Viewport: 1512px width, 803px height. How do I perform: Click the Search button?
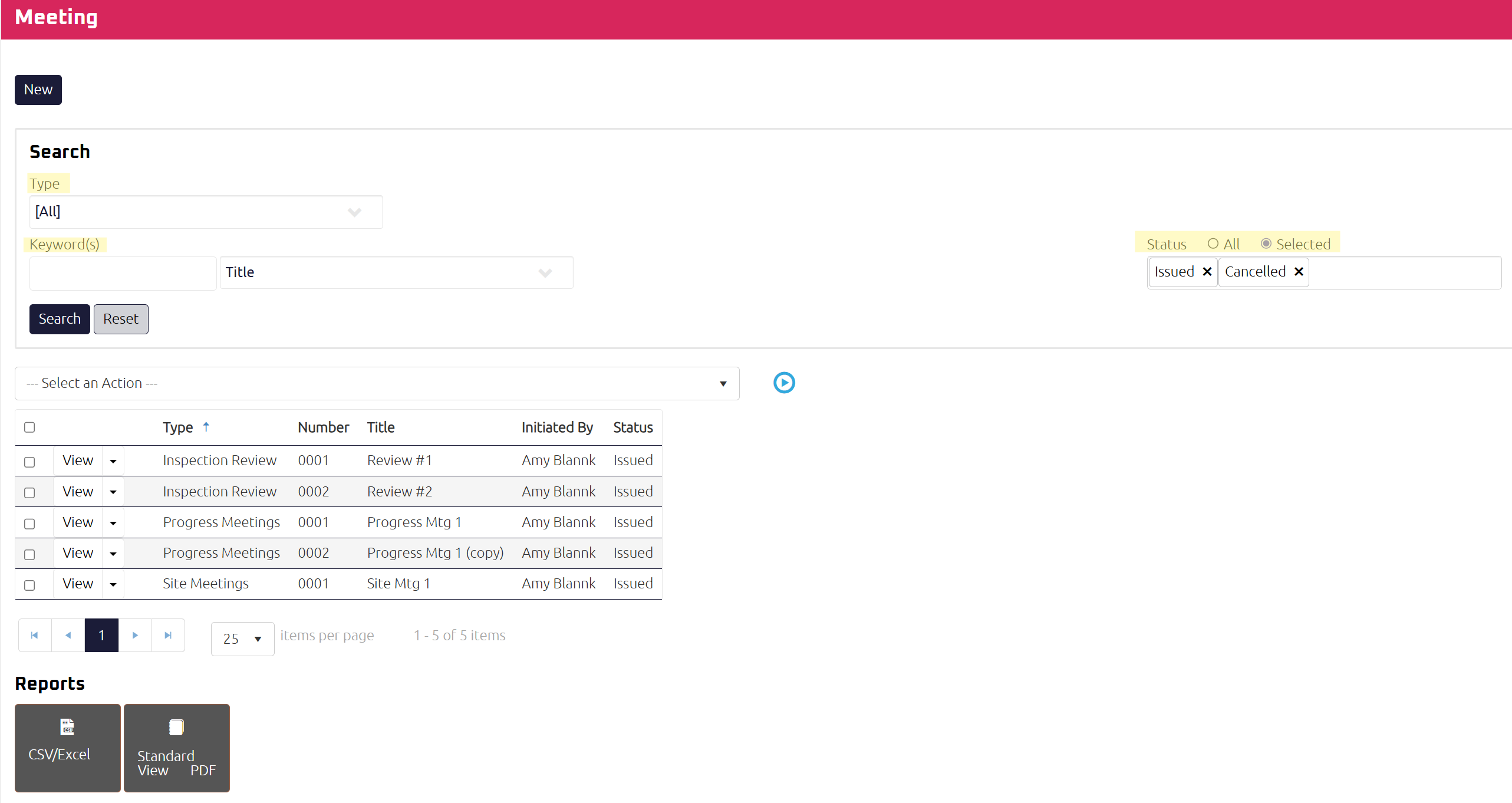(60, 319)
